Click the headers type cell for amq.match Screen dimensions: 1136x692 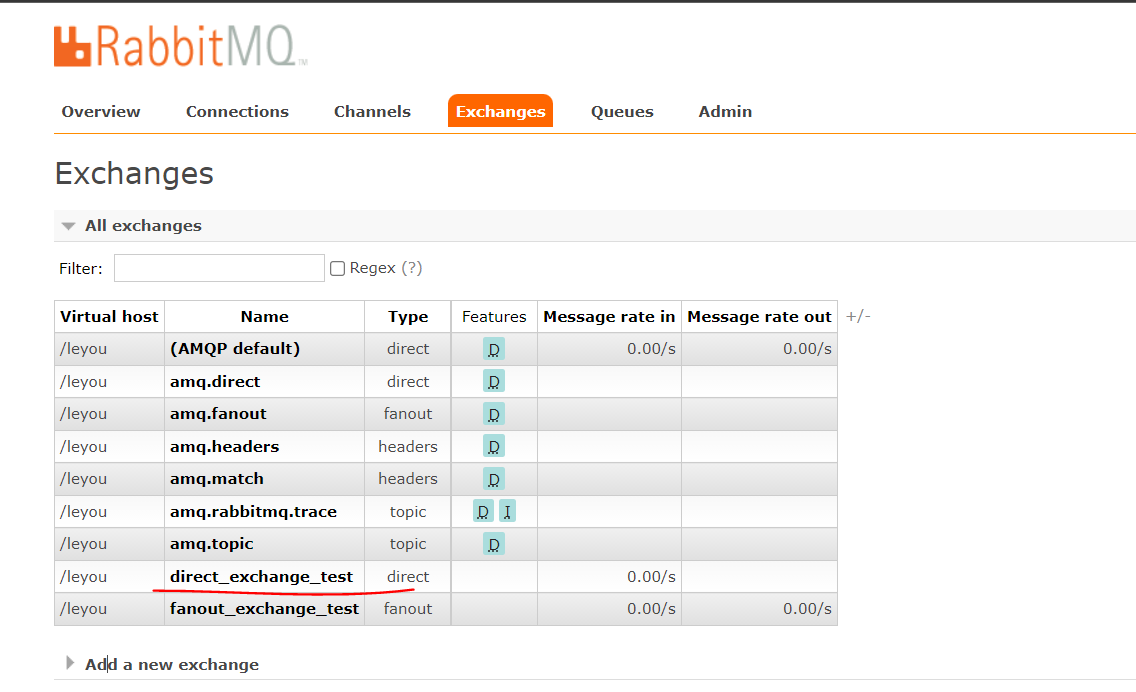click(x=408, y=479)
